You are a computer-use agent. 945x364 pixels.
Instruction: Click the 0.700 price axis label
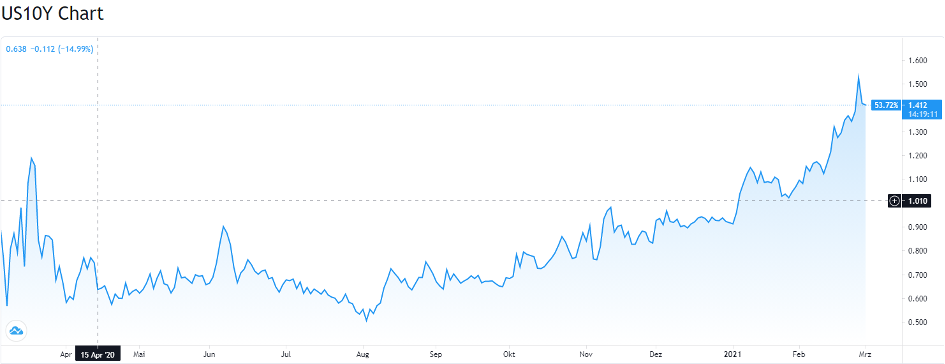(917, 275)
